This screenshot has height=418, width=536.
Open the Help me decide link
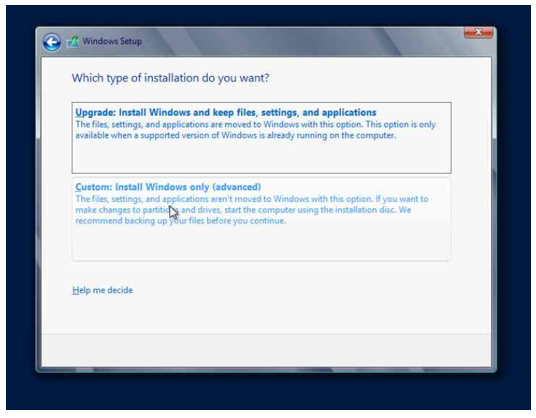pos(103,290)
